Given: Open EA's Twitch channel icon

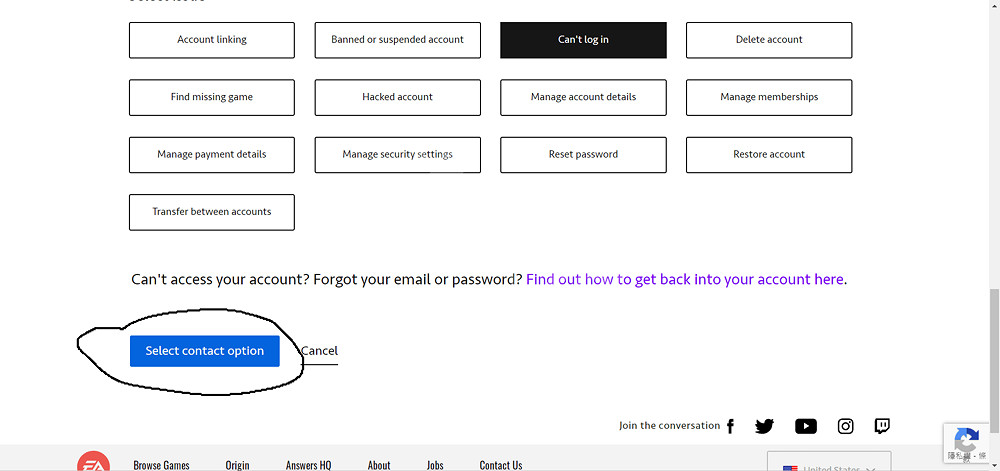Looking at the screenshot, I should tap(882, 426).
